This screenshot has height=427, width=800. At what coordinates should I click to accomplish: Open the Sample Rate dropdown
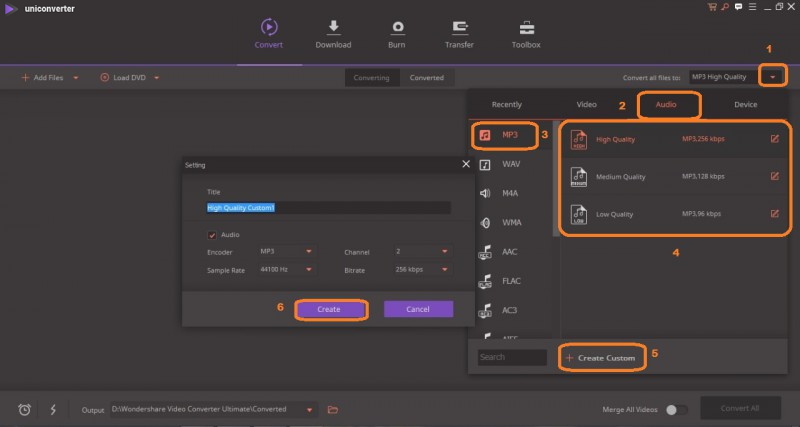[286, 269]
